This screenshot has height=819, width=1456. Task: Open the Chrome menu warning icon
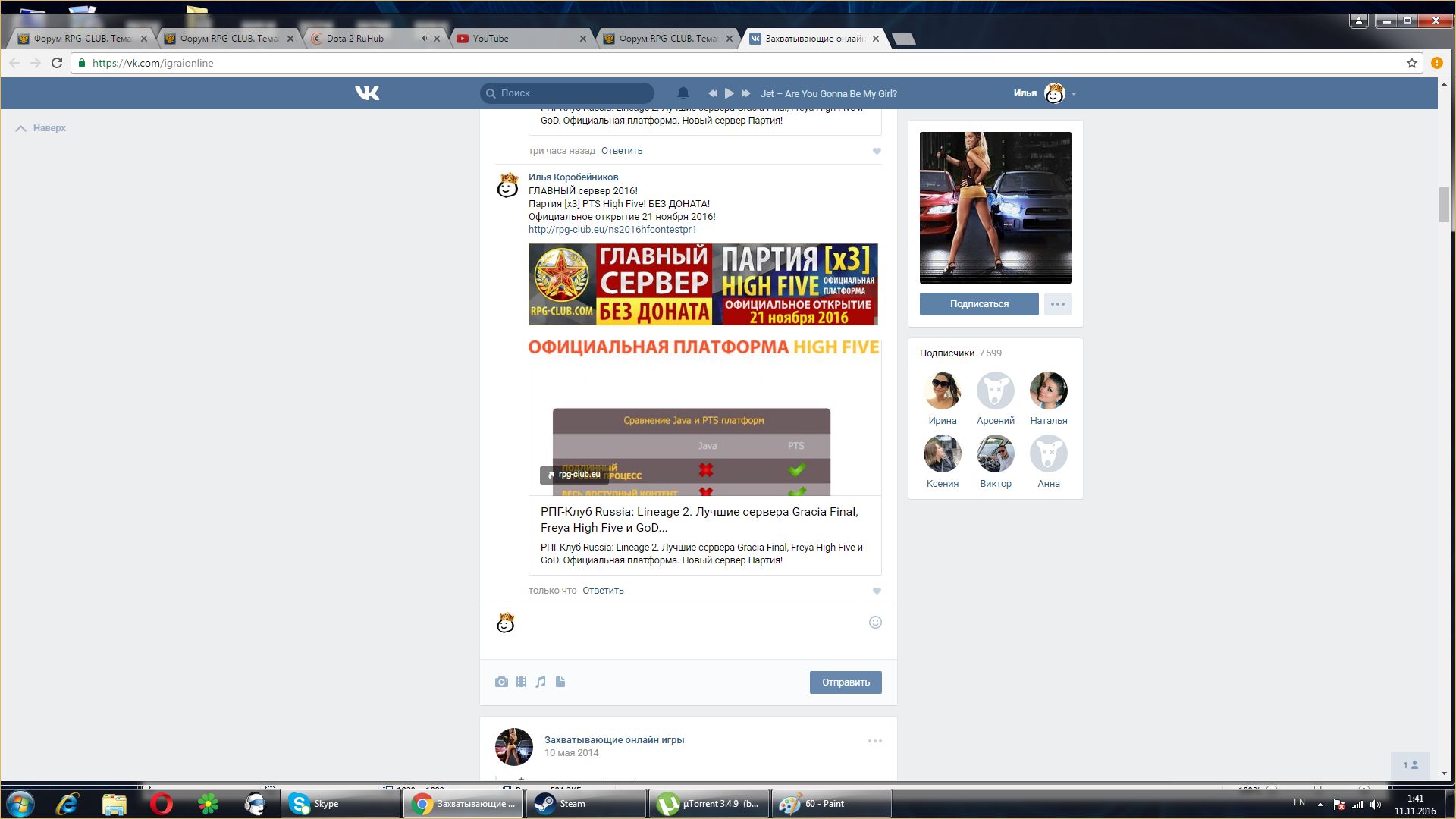pyautogui.click(x=1436, y=63)
